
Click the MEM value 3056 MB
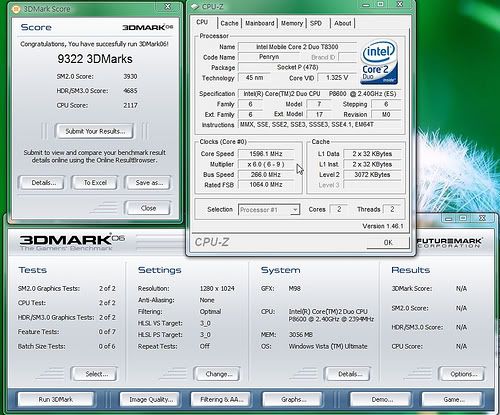coord(301,335)
